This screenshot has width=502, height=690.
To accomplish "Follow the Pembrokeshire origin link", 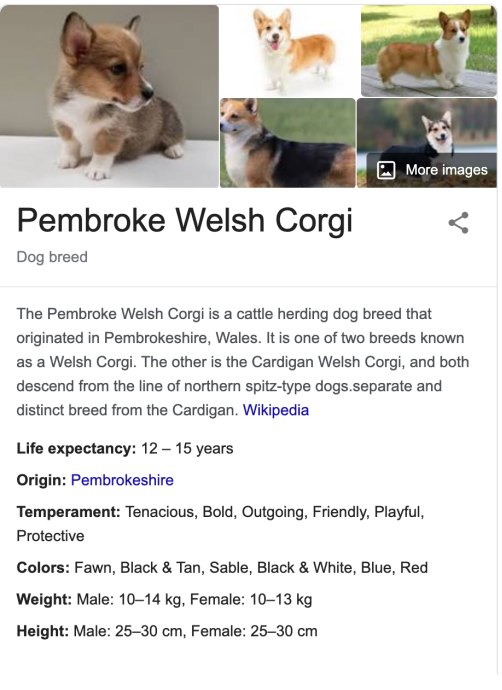I will [x=122, y=480].
